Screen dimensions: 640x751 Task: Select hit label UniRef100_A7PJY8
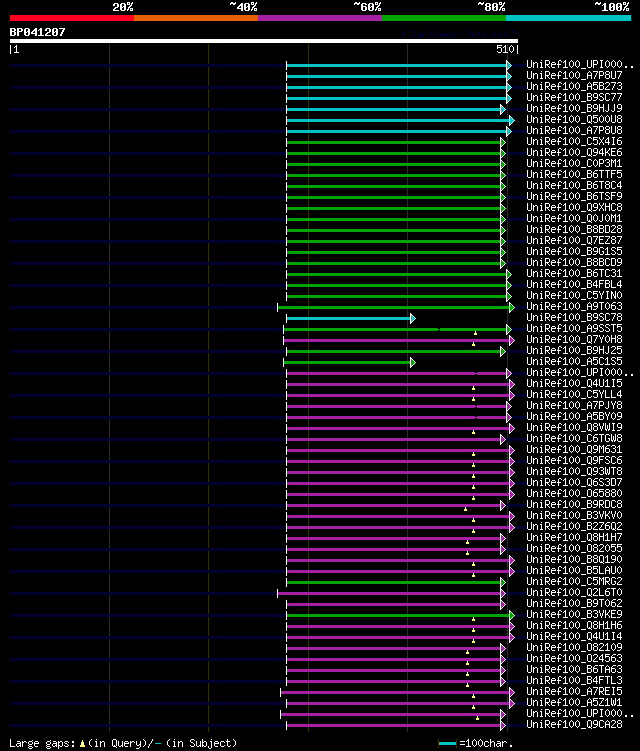(x=574, y=406)
